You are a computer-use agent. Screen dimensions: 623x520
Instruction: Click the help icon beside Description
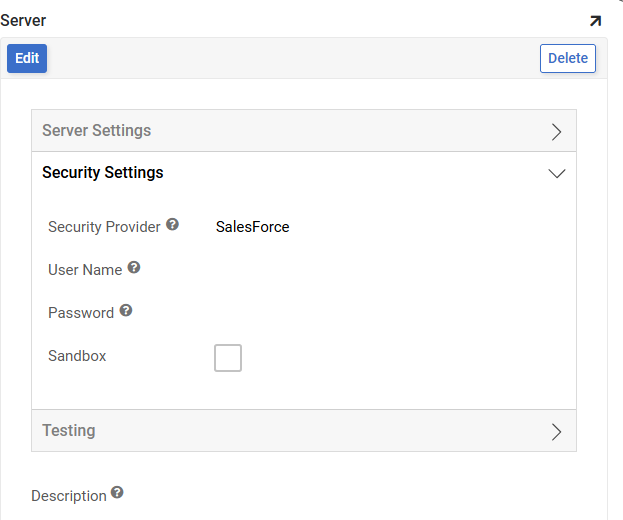pos(118,493)
